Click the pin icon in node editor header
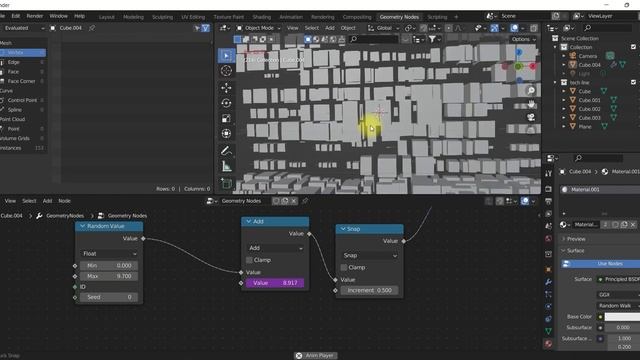The width and height of the screenshot is (640, 360). coord(304,201)
